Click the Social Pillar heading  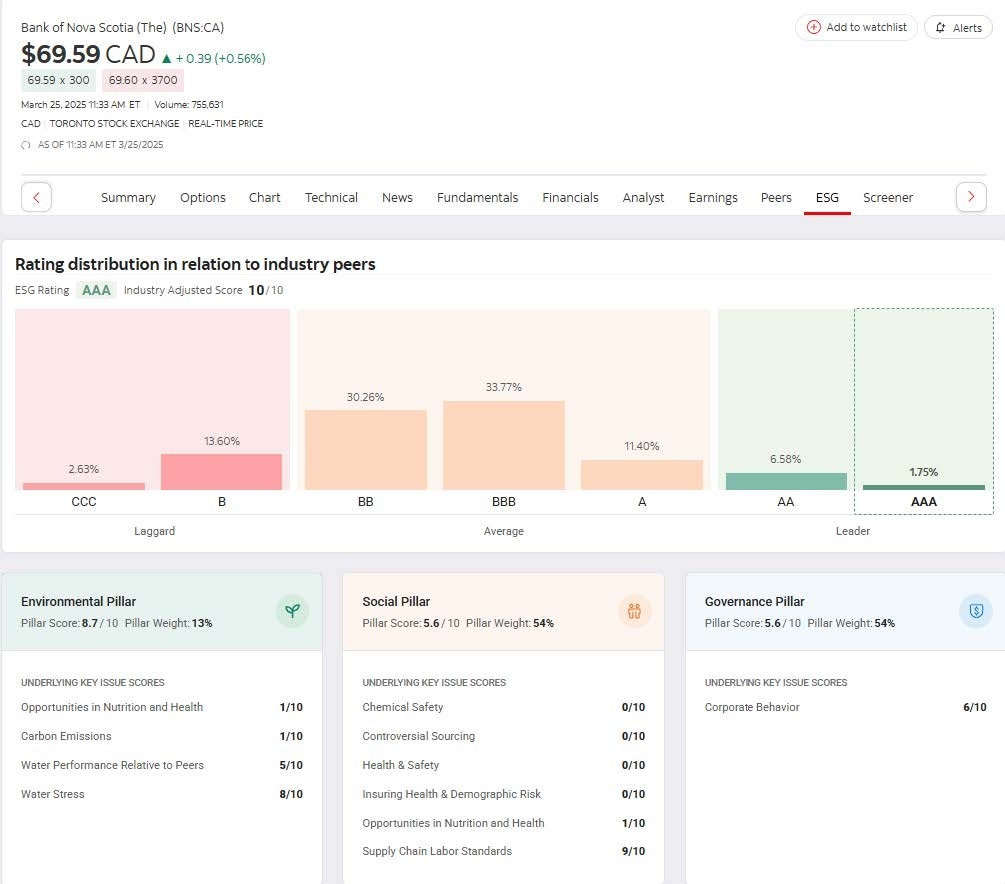coord(396,601)
